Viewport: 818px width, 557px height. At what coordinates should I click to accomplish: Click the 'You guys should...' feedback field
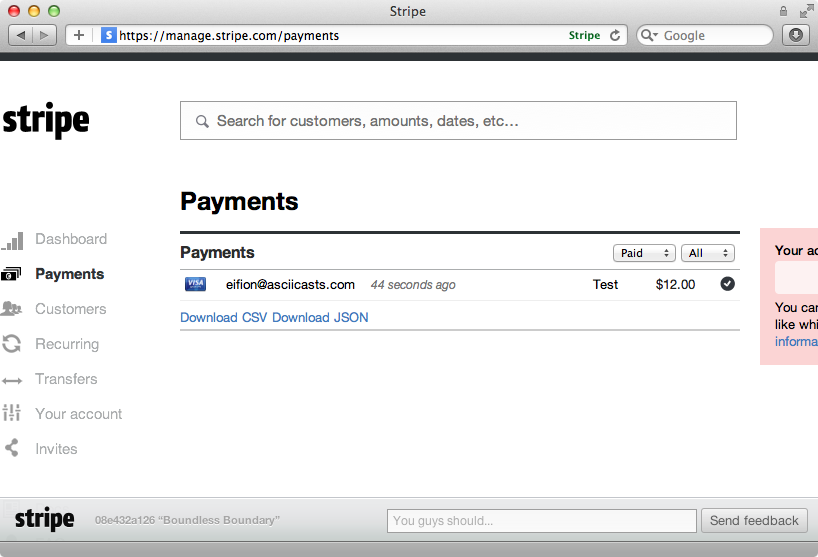pos(542,520)
